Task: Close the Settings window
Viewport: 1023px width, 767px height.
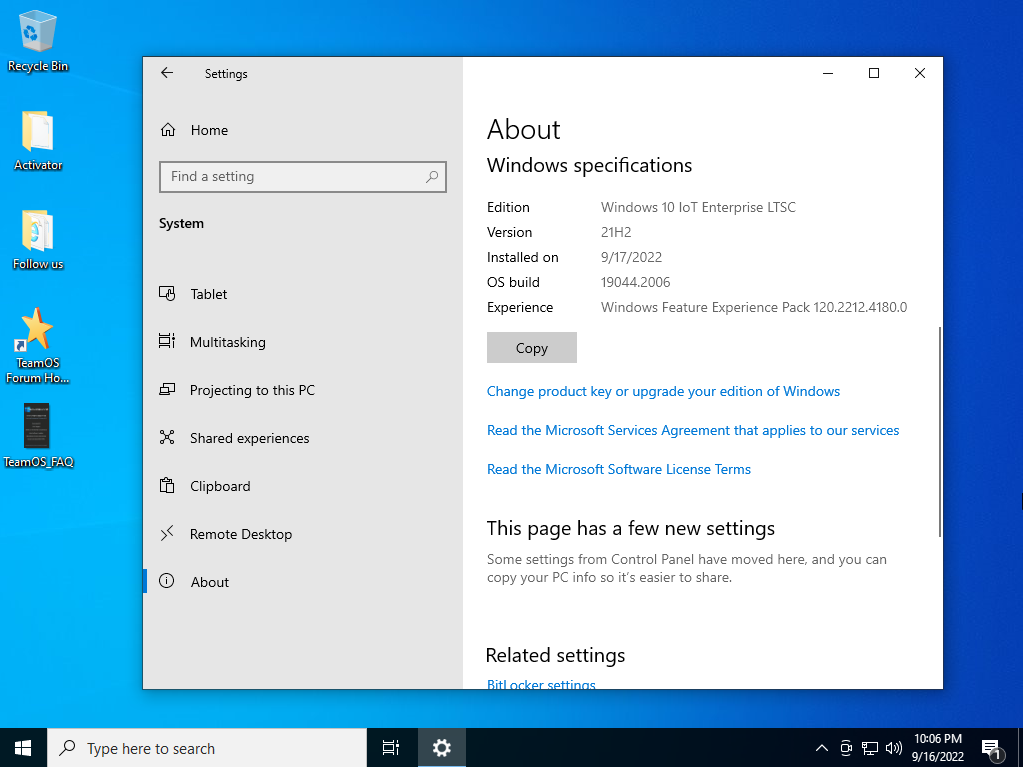Action: coord(920,73)
